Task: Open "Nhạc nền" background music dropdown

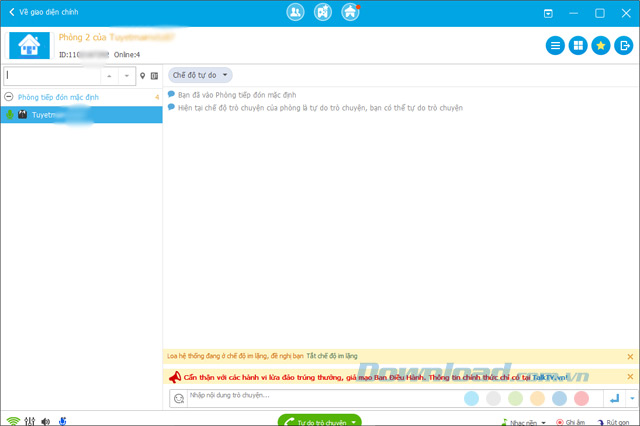Action: point(524,422)
